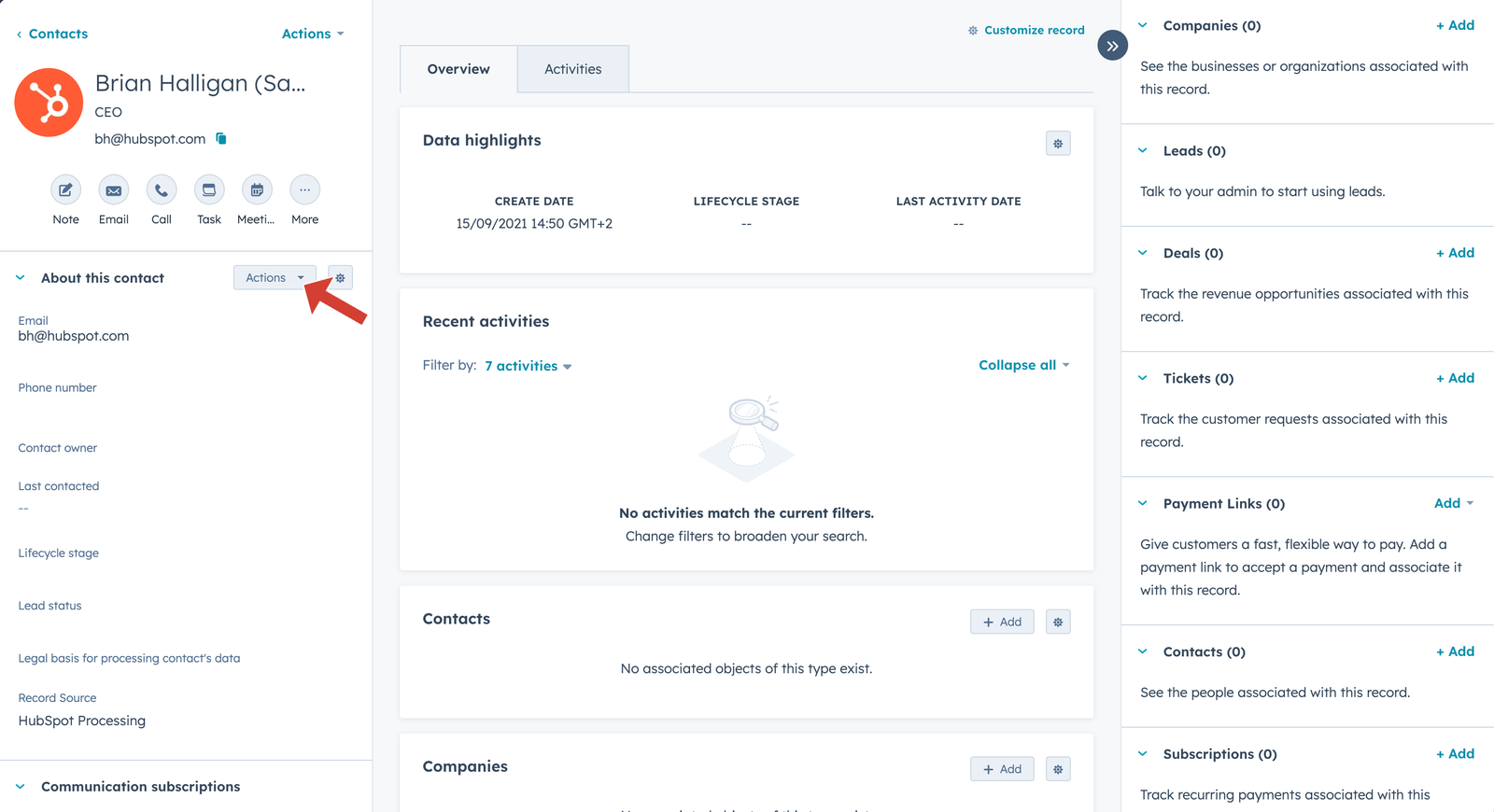Add a contact in the sidebar

pos(1456,651)
